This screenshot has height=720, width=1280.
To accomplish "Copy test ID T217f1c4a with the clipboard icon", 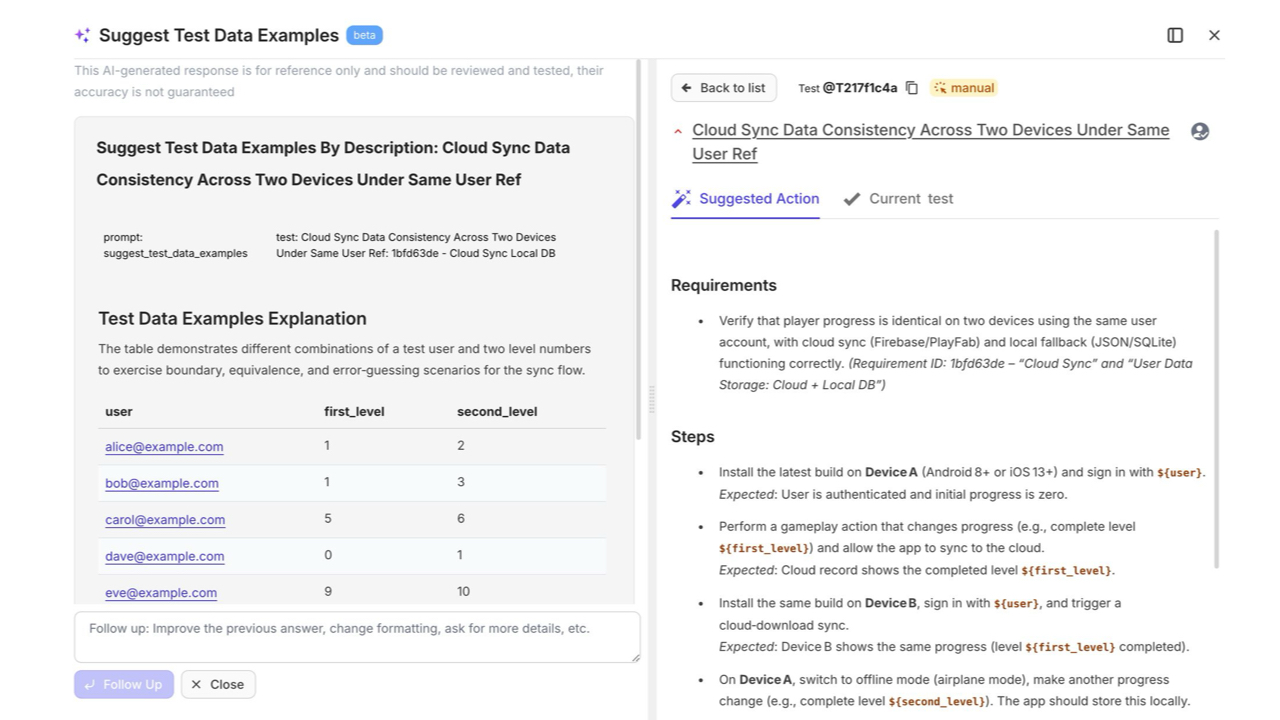I will pyautogui.click(x=912, y=88).
